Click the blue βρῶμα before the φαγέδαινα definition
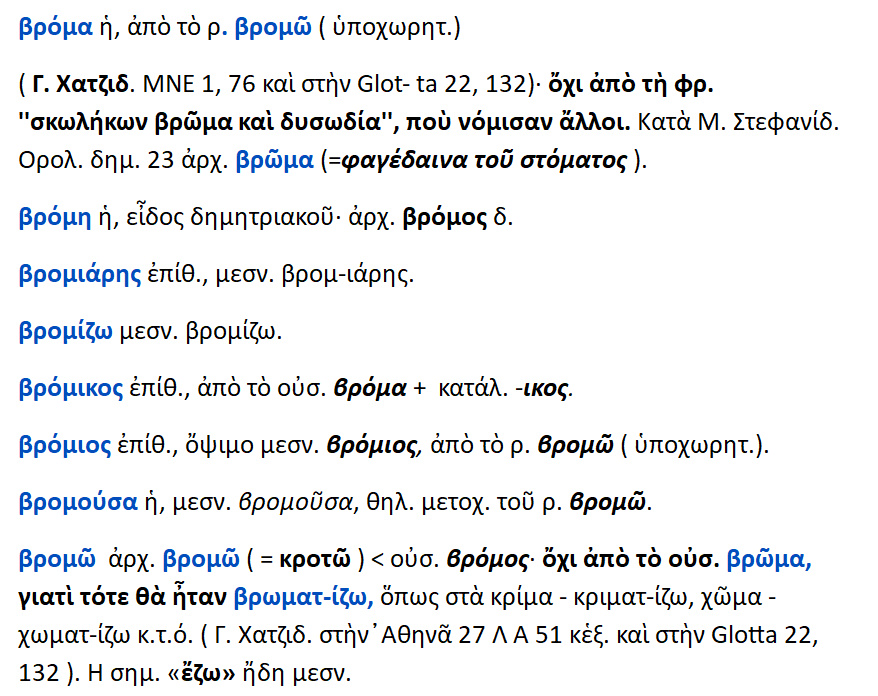 (275, 161)
